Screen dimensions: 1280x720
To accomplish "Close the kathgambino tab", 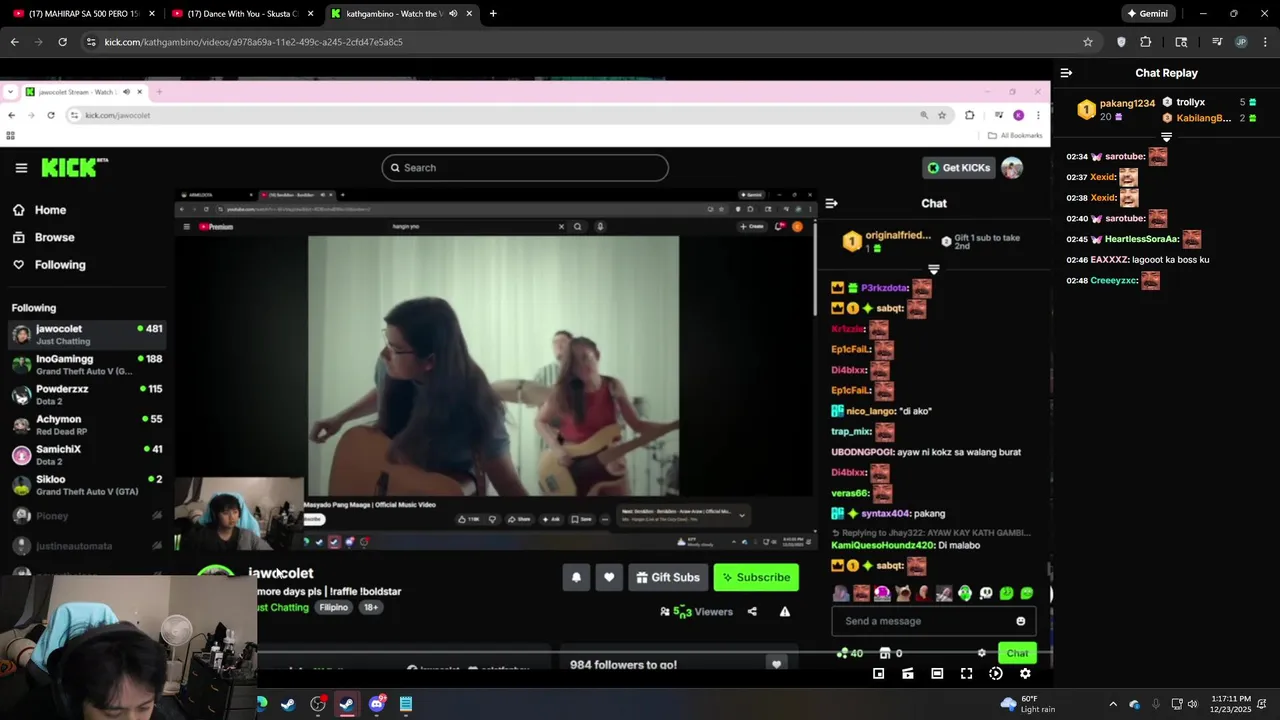I will pos(469,14).
